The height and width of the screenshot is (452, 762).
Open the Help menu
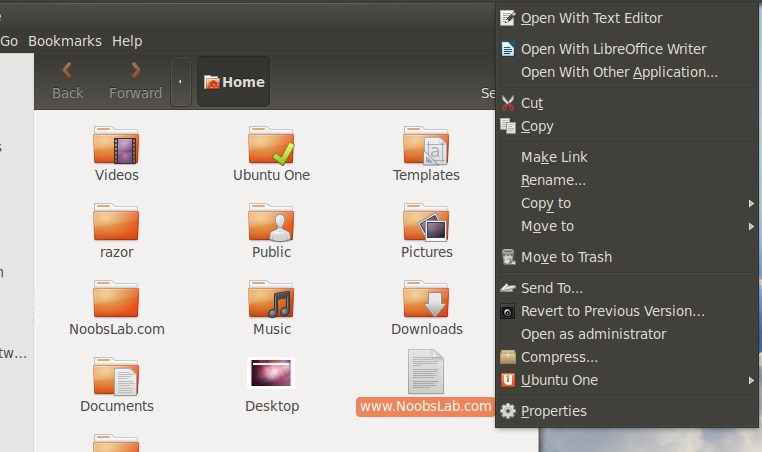tap(127, 41)
